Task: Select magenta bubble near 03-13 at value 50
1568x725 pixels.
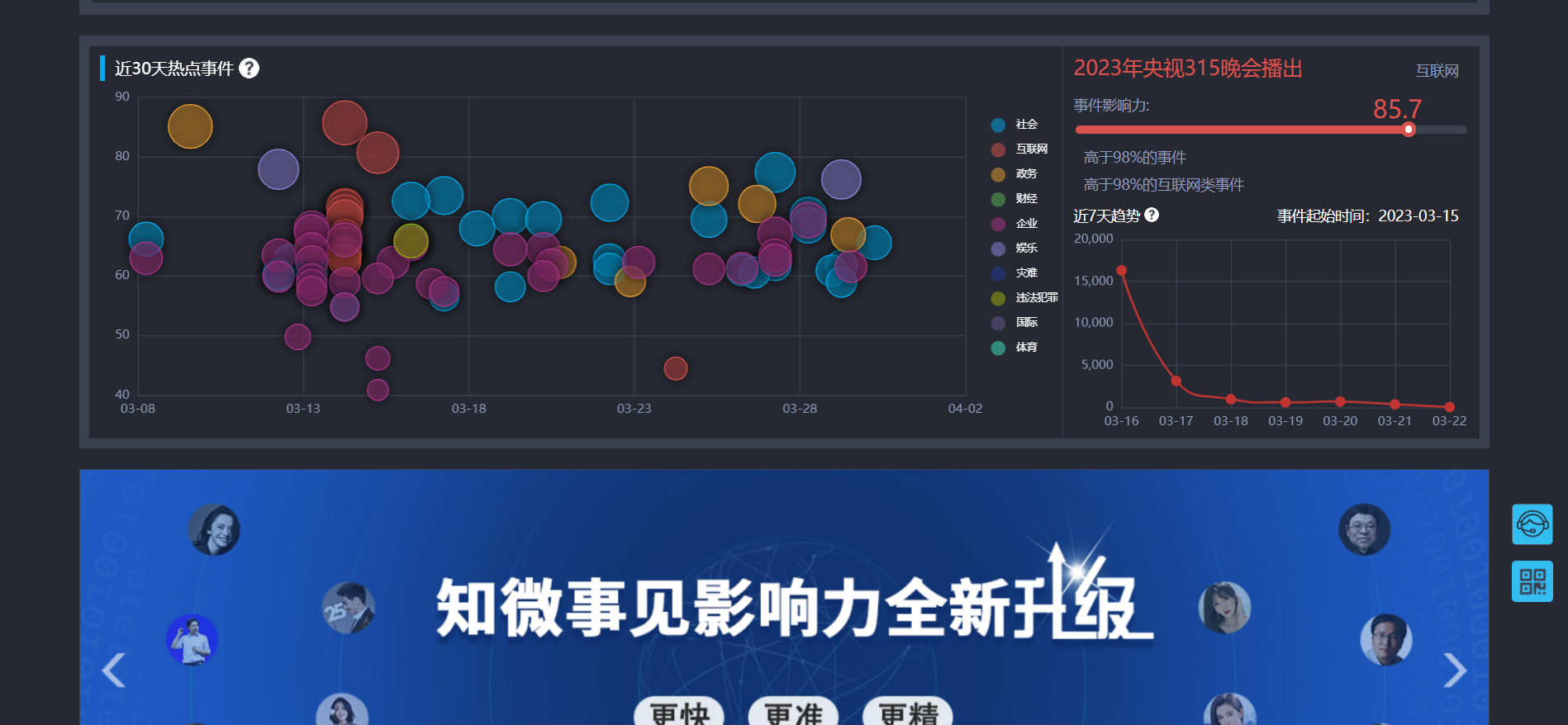Action: tap(297, 337)
